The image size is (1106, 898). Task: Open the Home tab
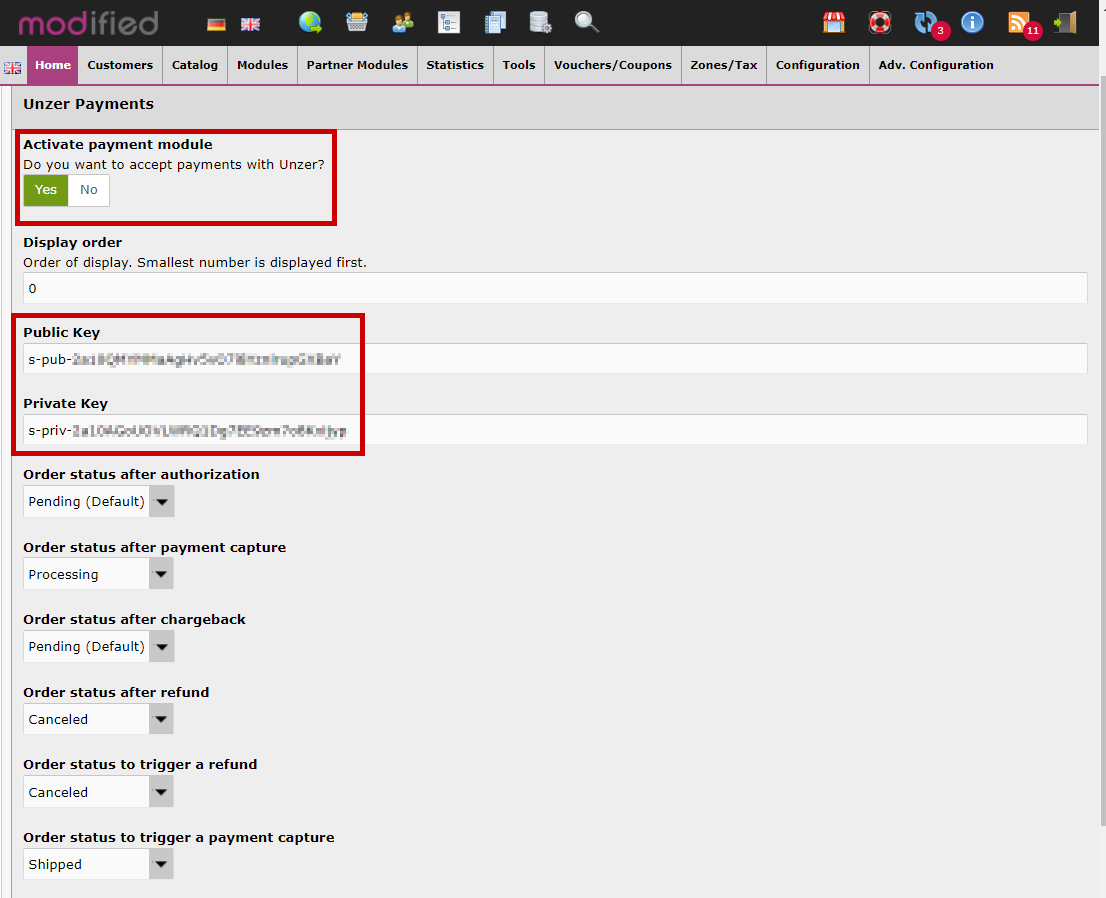click(x=53, y=65)
